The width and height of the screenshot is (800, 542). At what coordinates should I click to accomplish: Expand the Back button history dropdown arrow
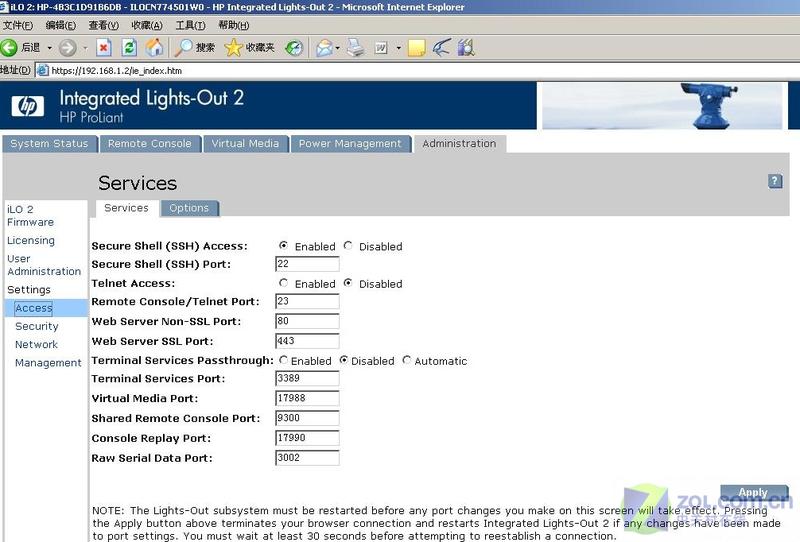coord(49,48)
